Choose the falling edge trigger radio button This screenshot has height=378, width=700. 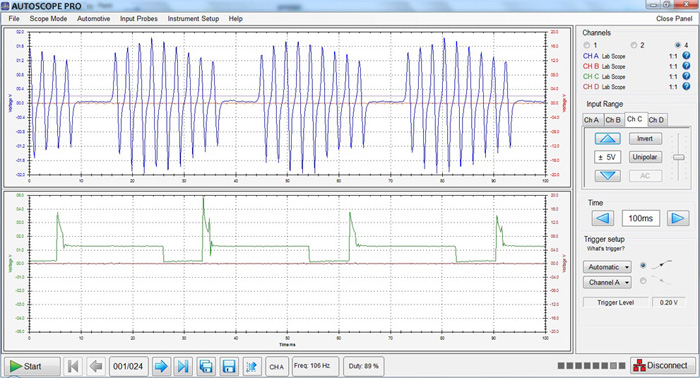tap(643, 281)
